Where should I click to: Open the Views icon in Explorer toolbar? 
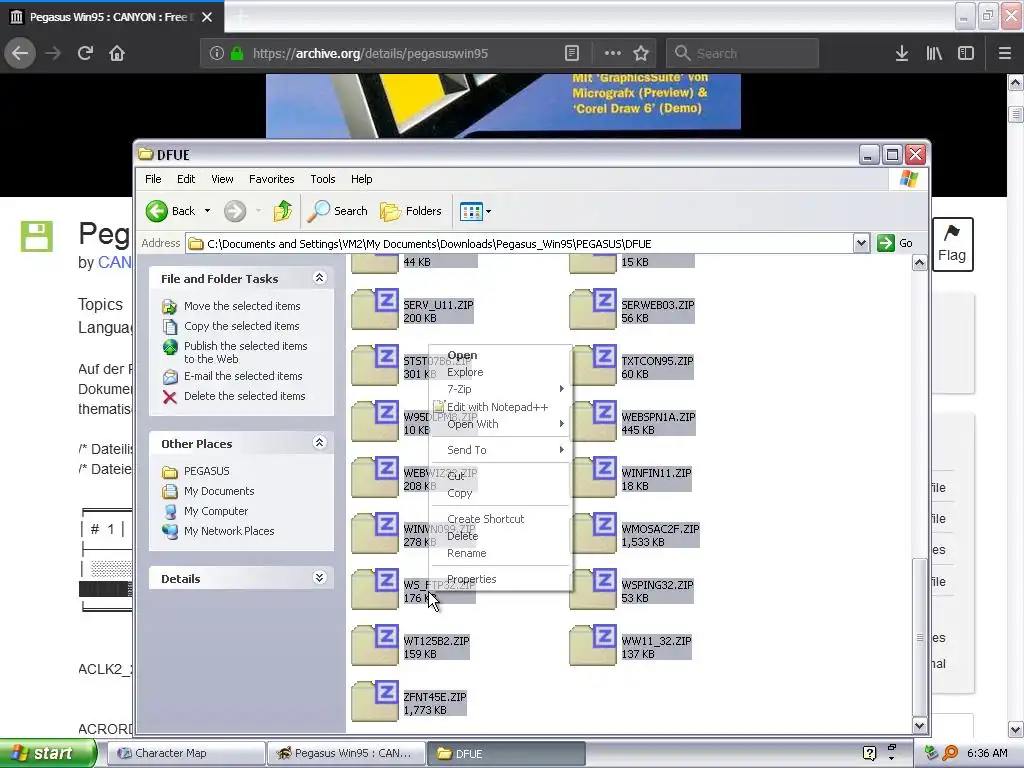[x=471, y=211]
